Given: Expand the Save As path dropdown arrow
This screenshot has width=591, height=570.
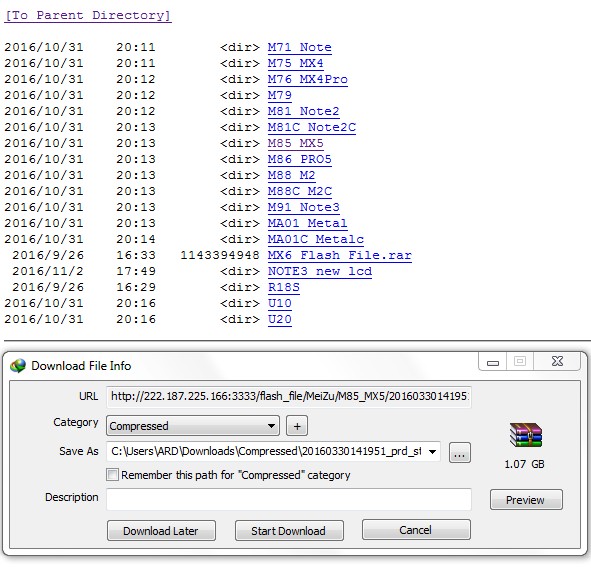Looking at the screenshot, I should pyautogui.click(x=432, y=452).
